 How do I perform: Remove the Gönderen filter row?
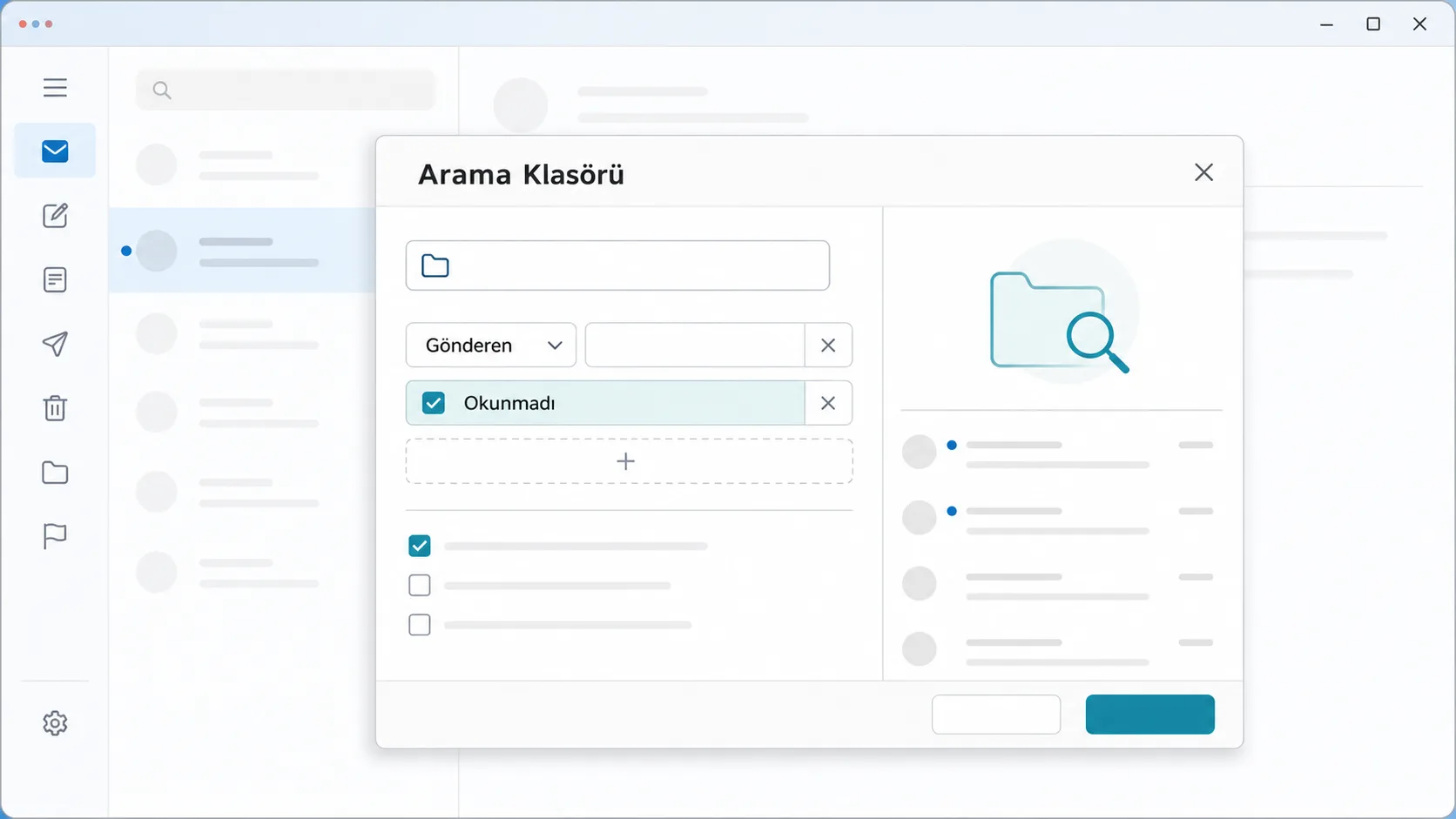coord(828,346)
